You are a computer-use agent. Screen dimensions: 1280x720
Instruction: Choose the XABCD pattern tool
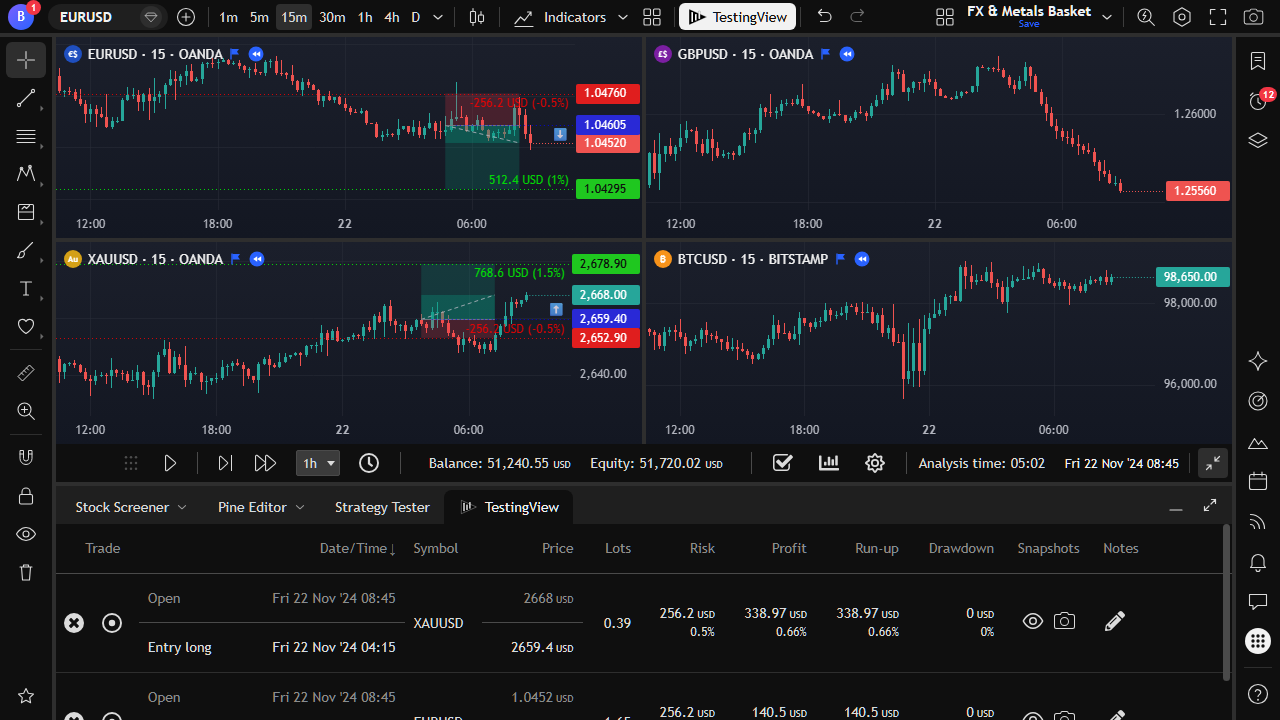(x=26, y=174)
